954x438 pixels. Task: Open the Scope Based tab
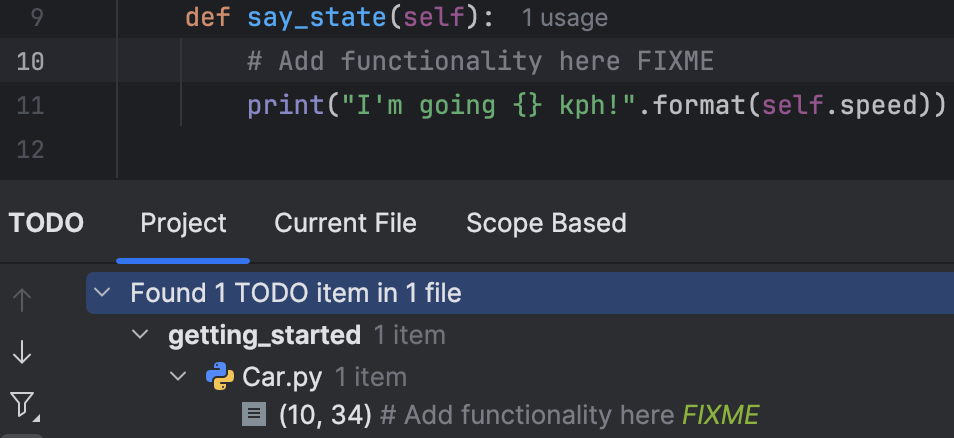point(546,222)
